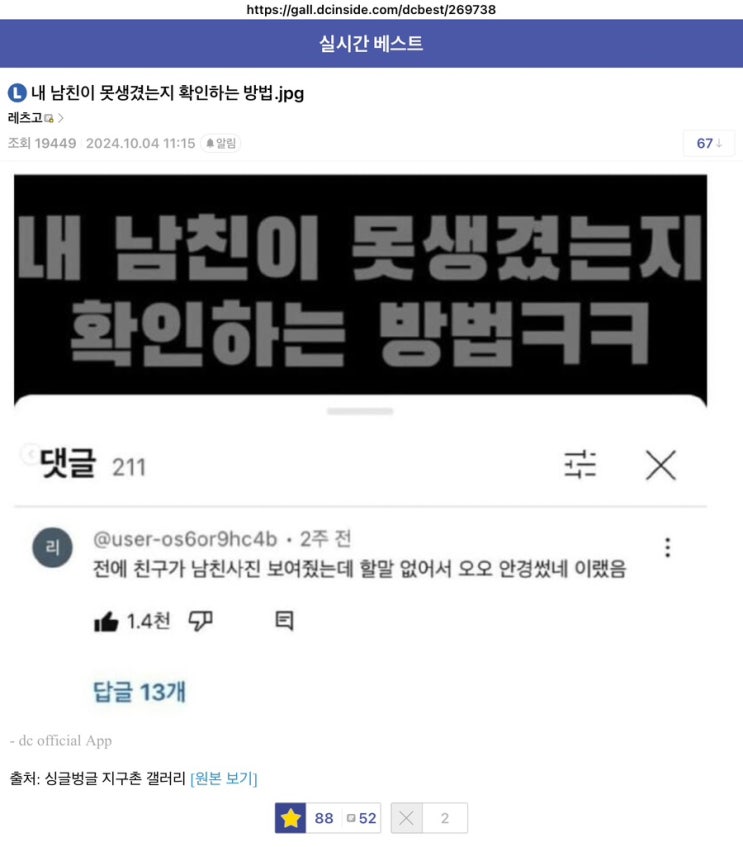Click the comment reply icon
The width and height of the screenshot is (743, 847).
[284, 621]
